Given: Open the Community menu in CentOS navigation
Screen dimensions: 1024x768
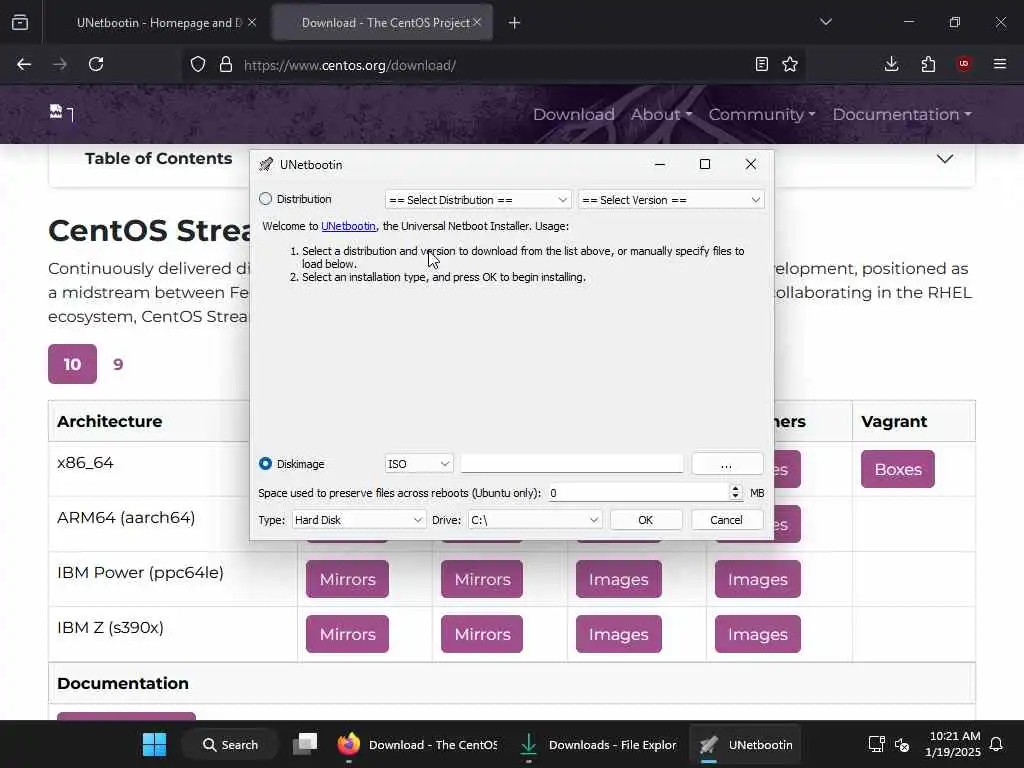Looking at the screenshot, I should [x=761, y=114].
